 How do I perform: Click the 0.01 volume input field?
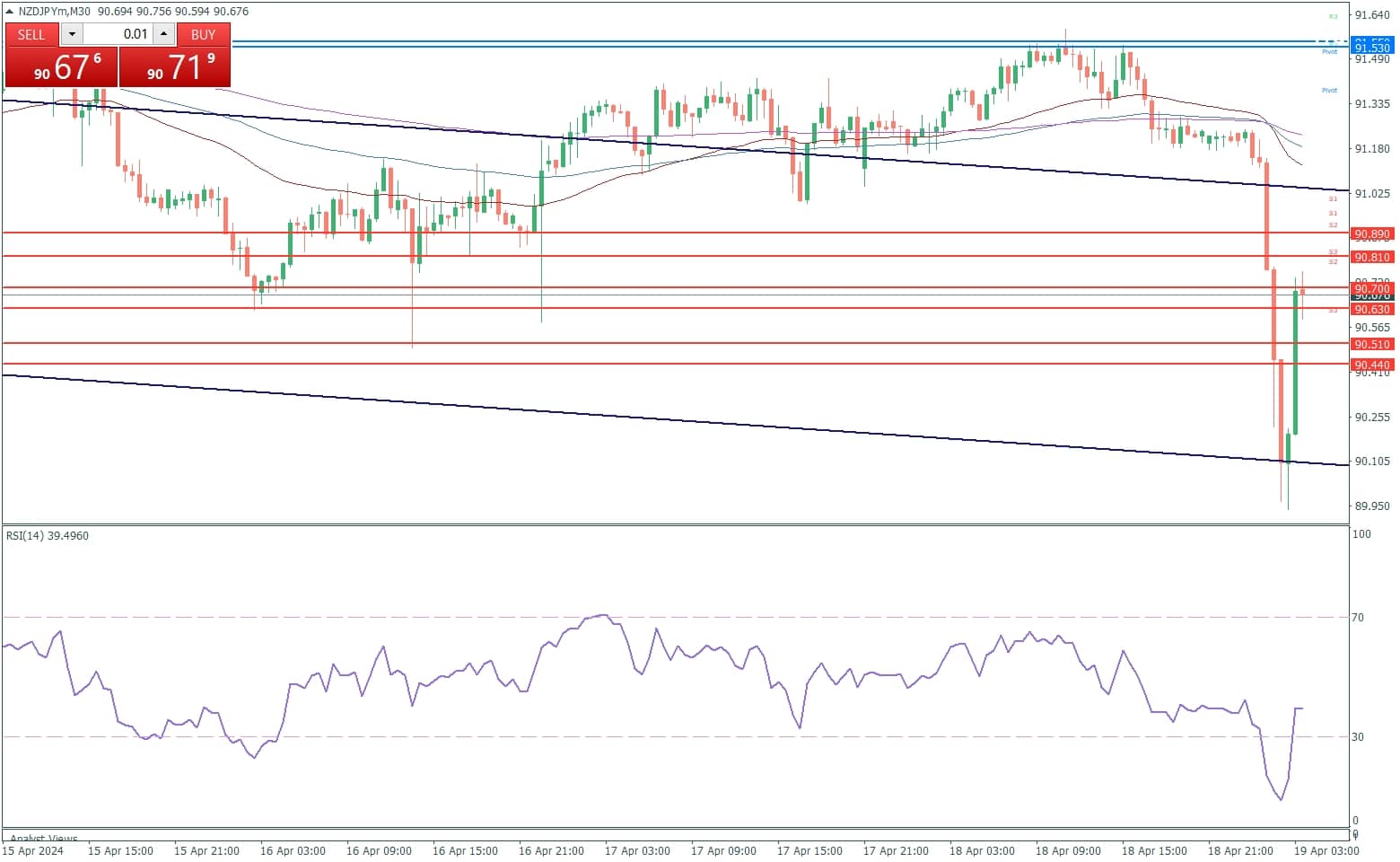coord(118,34)
